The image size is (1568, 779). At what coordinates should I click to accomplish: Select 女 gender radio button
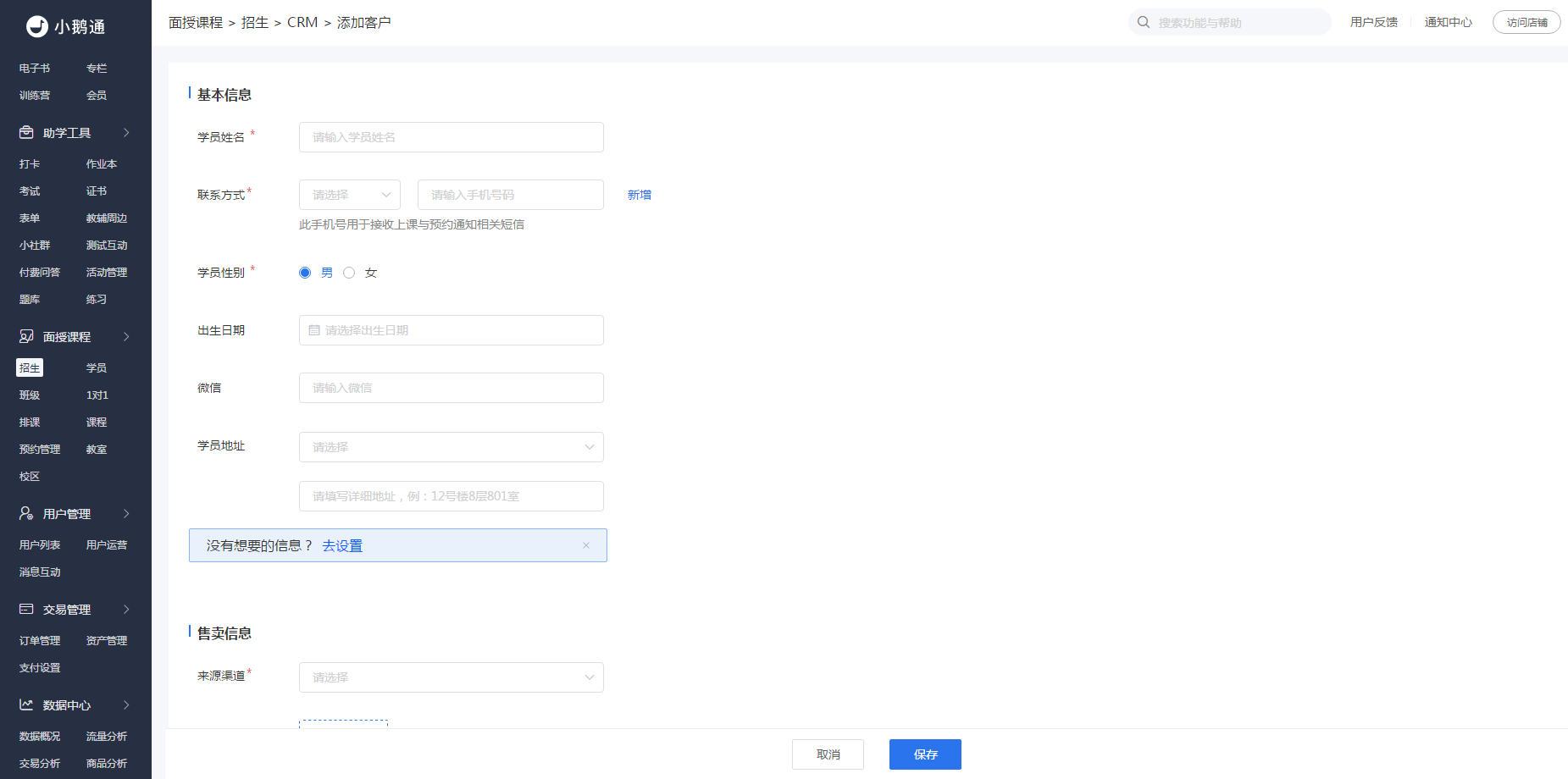[x=349, y=273]
